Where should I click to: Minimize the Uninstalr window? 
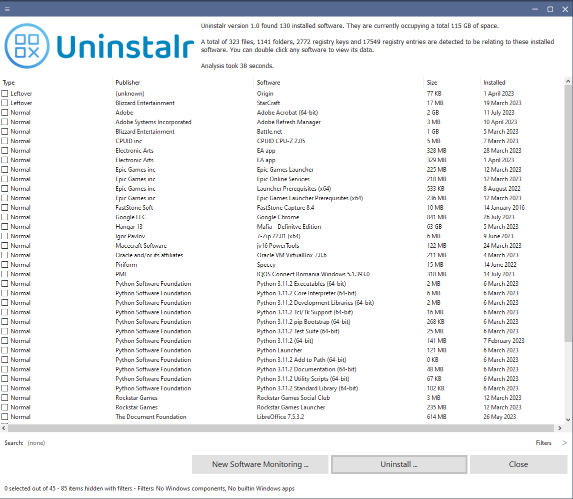click(x=535, y=9)
